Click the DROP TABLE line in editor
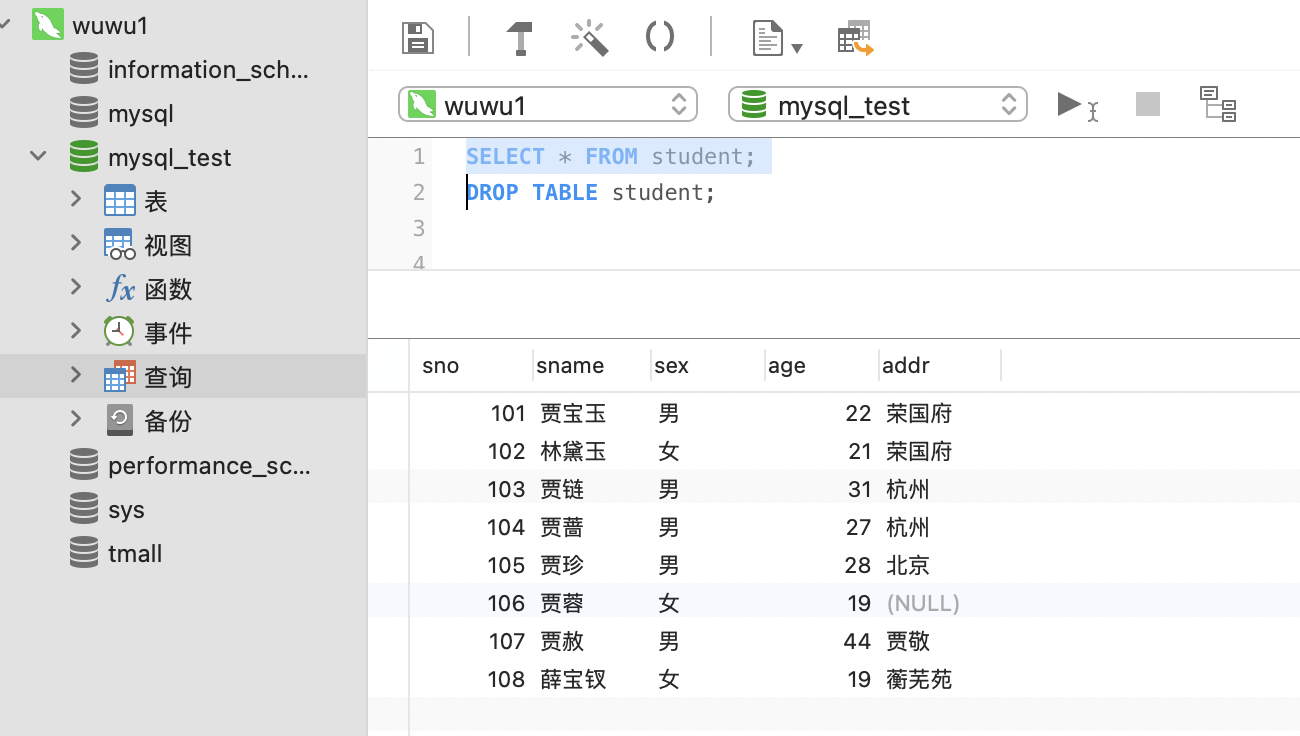The image size is (1300, 736). click(590, 192)
